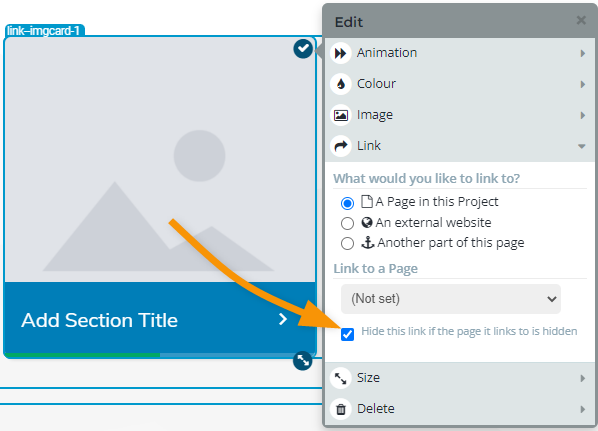Click the checkmark badge on the card
Screen dimensions: 598x431
303,48
